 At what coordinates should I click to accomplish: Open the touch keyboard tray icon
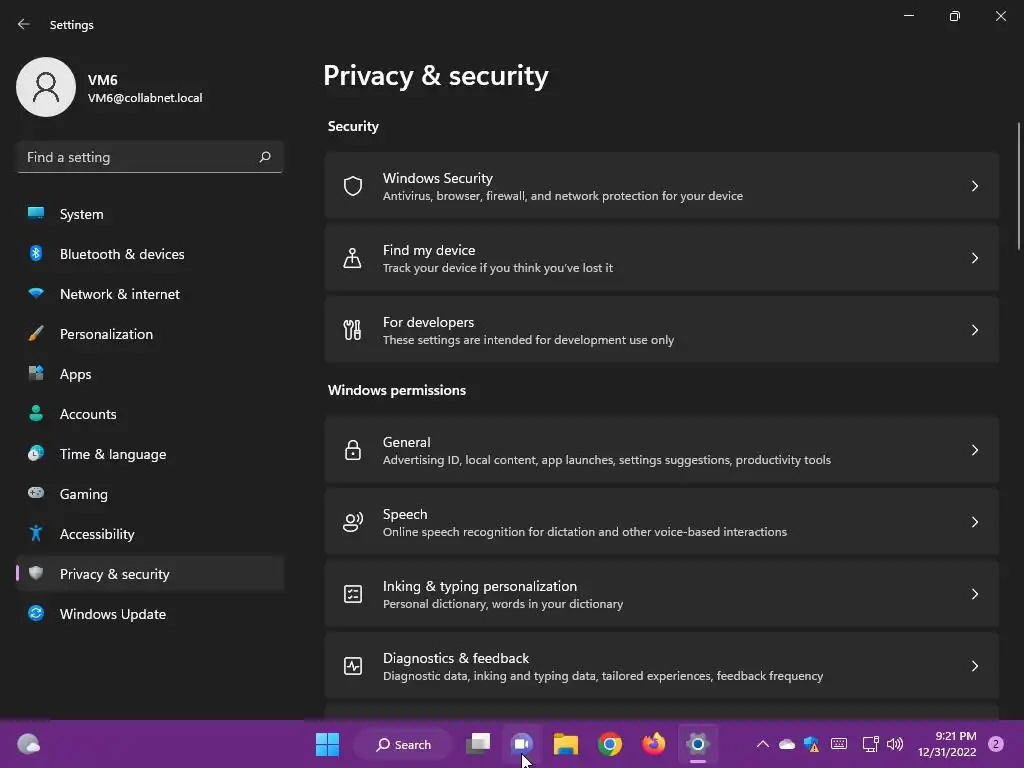click(839, 744)
